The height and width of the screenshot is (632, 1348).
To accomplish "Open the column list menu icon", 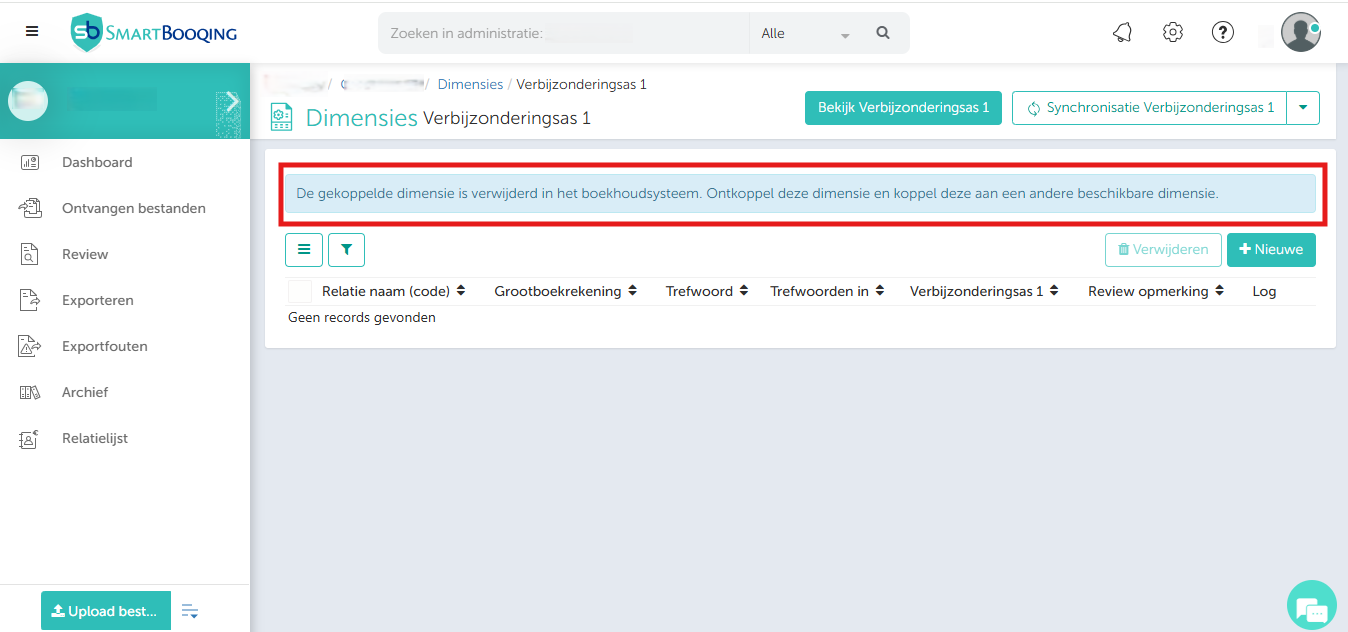I will (304, 250).
